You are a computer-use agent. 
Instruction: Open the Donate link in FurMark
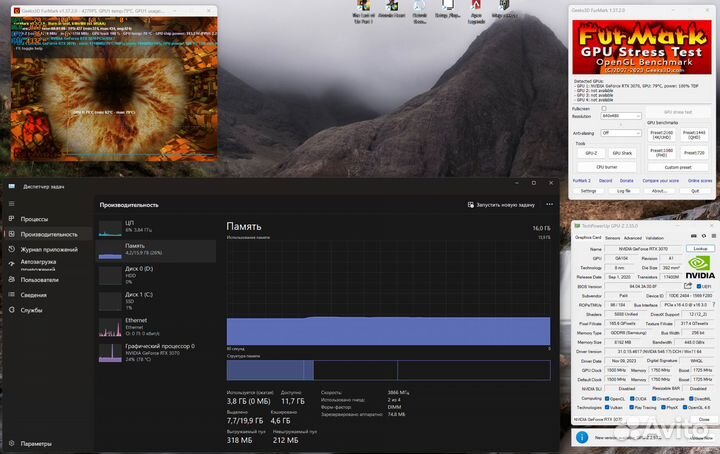point(626,180)
